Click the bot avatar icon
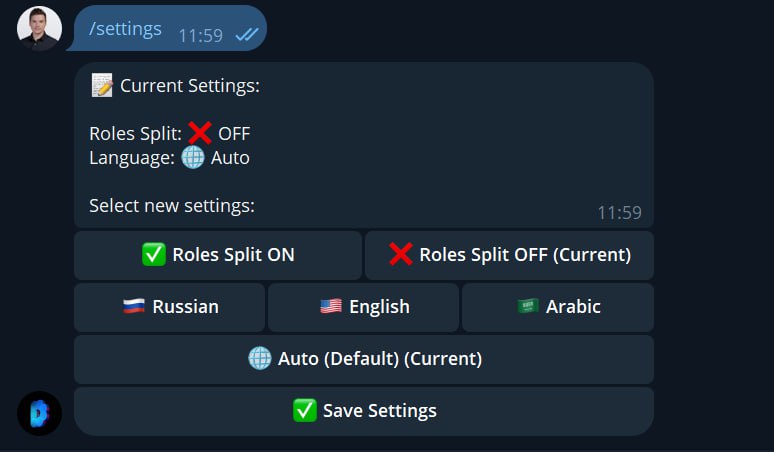Screen dimensions: 774x452 tap(39, 414)
